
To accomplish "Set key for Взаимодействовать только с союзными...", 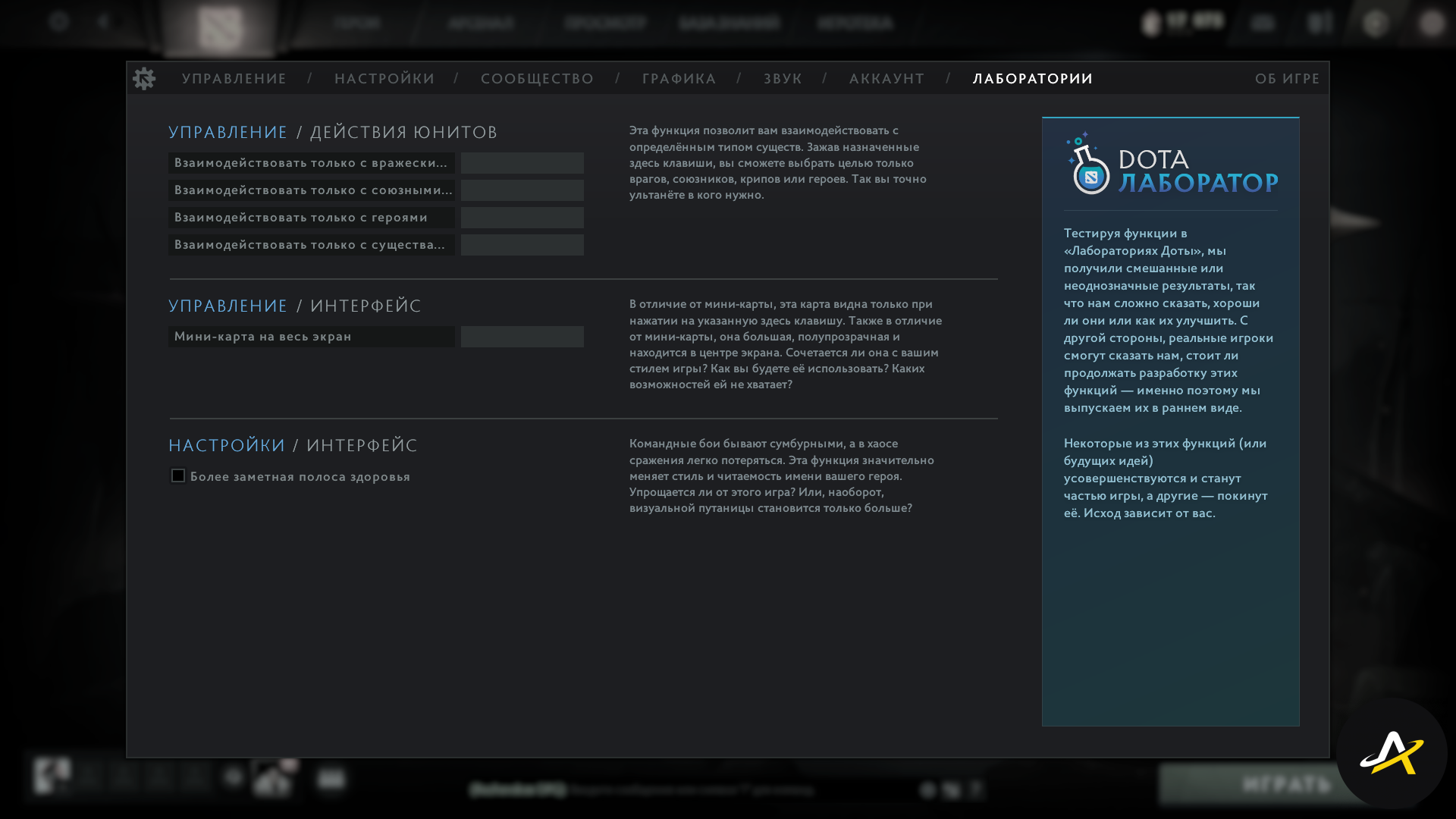I will click(x=522, y=190).
